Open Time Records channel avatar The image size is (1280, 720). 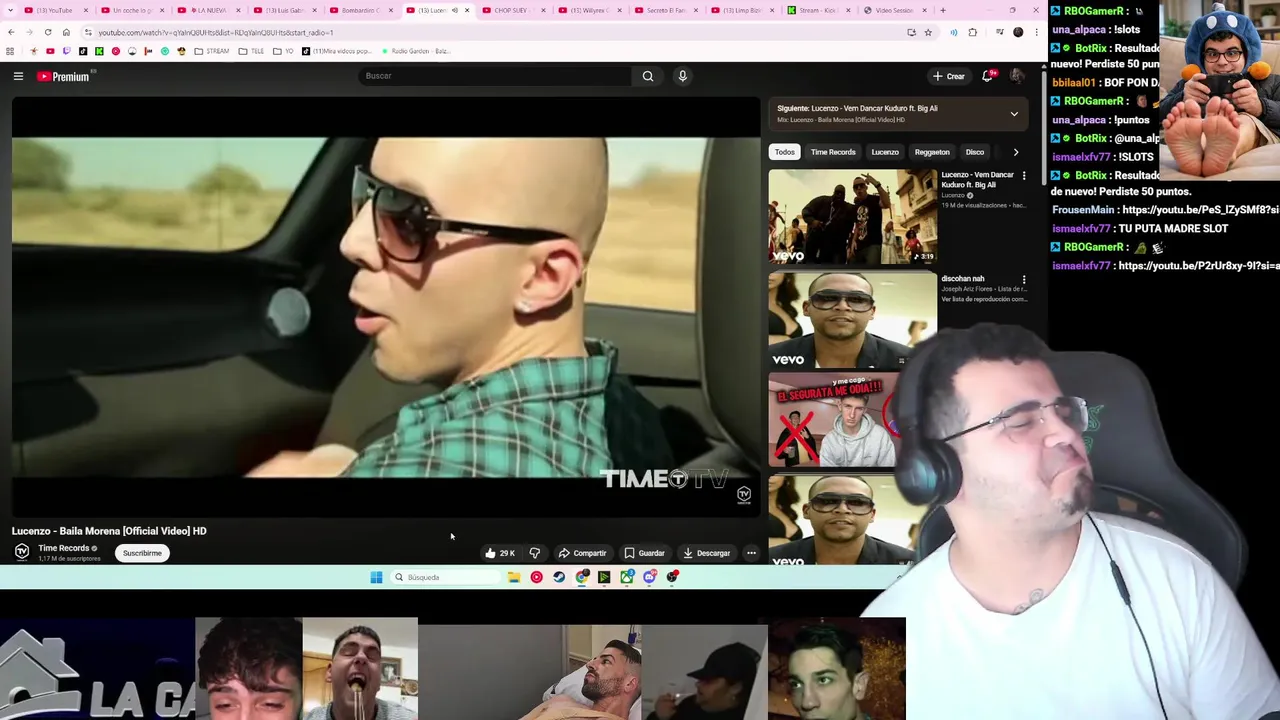[21, 552]
